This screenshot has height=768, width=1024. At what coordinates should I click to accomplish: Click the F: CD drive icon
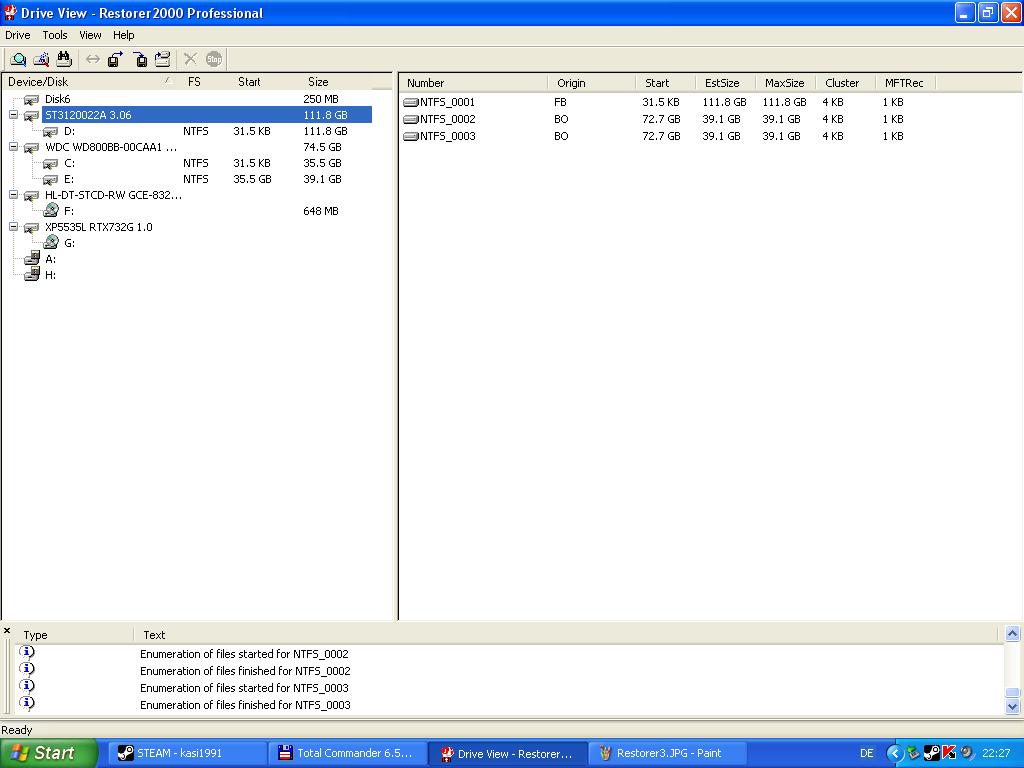(x=50, y=210)
